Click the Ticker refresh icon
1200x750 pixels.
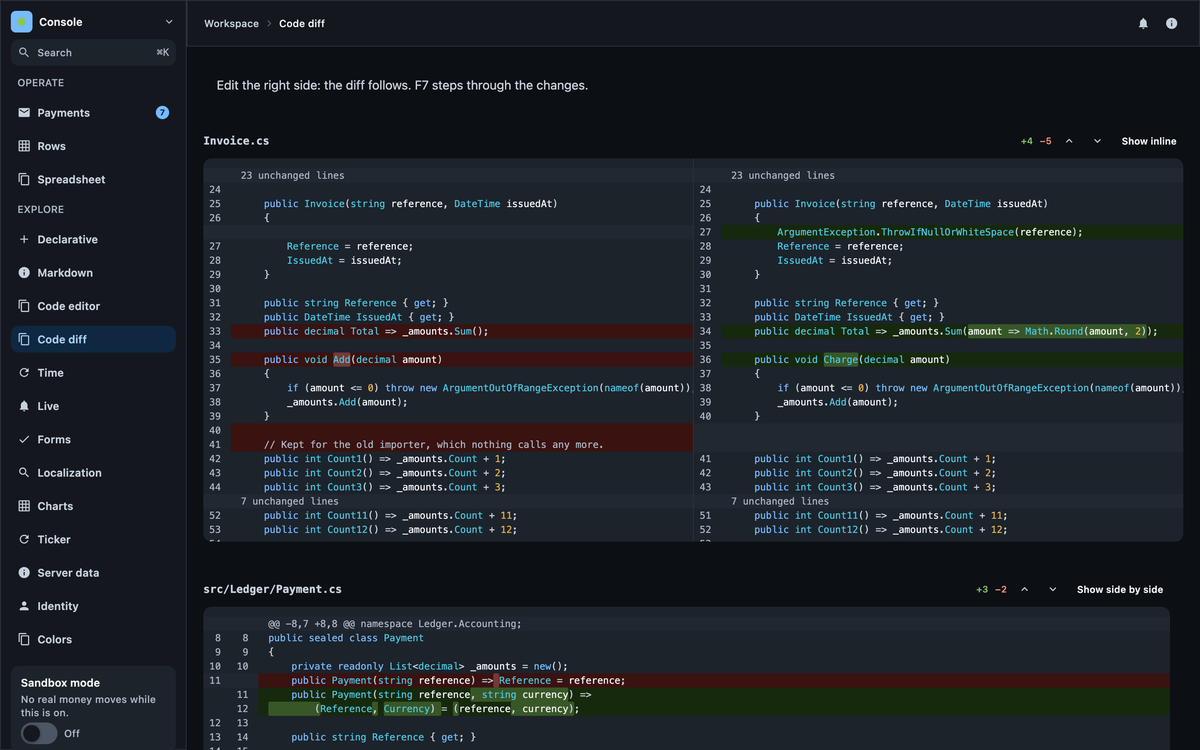coord(24,539)
